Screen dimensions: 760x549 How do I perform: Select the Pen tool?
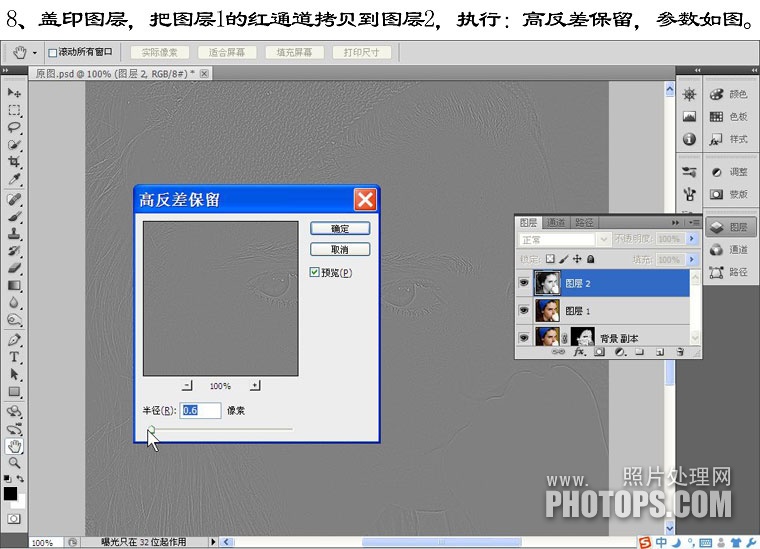[14, 340]
